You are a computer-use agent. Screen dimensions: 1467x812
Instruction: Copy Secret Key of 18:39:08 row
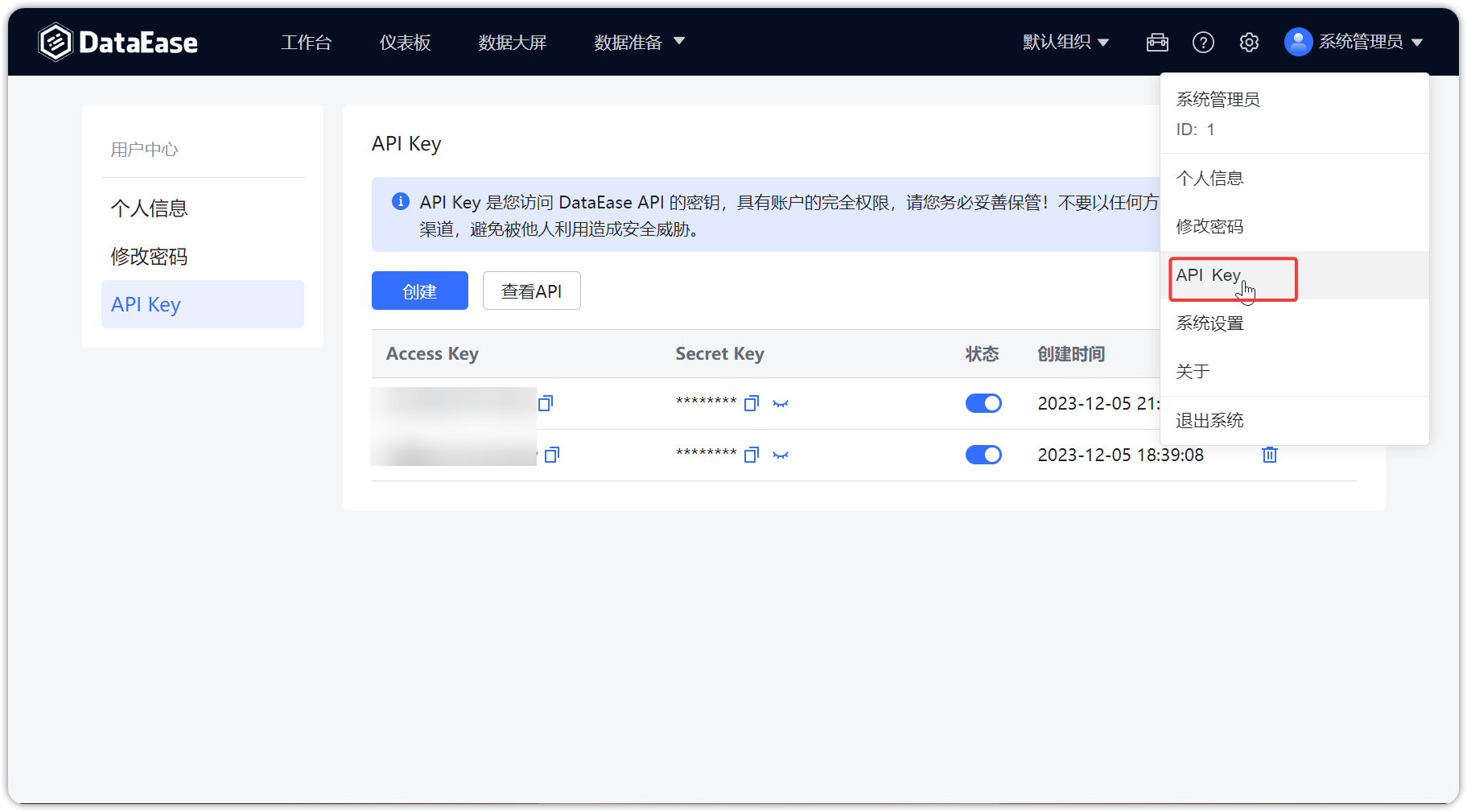coord(752,455)
